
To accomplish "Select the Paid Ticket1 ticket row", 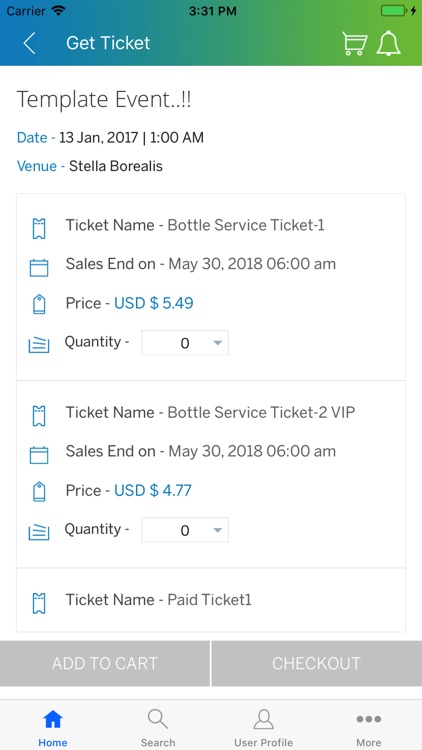I will pos(211,600).
